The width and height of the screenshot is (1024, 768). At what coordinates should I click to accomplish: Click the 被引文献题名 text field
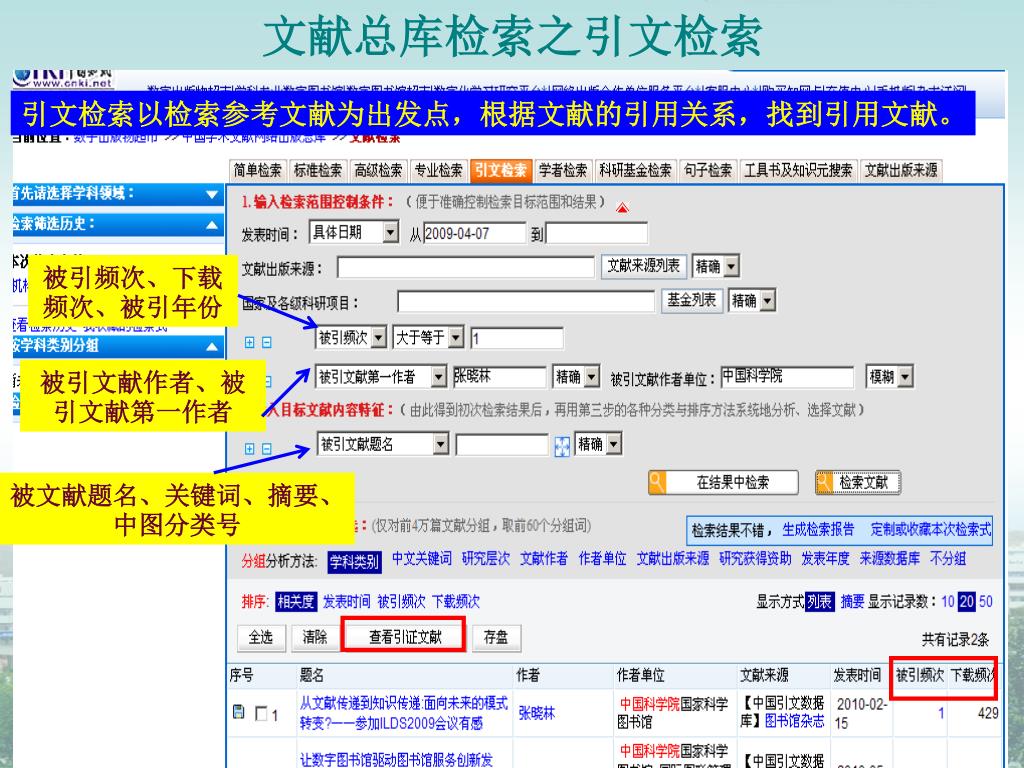pyautogui.click(x=502, y=445)
